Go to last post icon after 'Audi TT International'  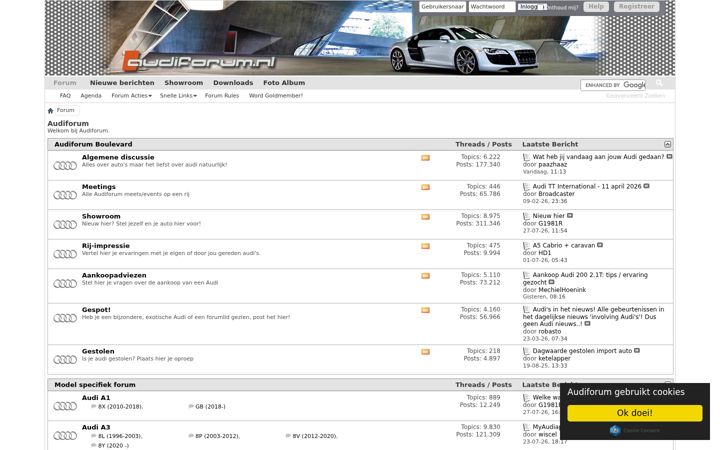coord(647,186)
